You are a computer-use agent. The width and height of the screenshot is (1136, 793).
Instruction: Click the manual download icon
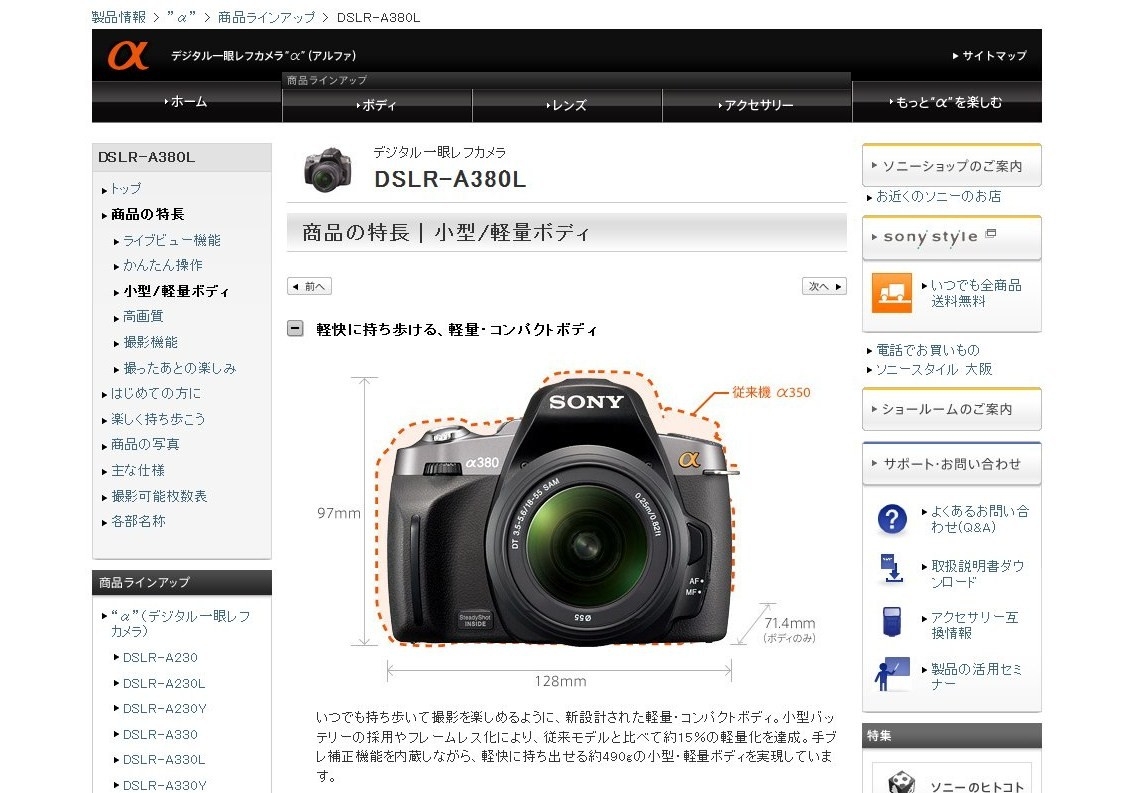[x=892, y=568]
